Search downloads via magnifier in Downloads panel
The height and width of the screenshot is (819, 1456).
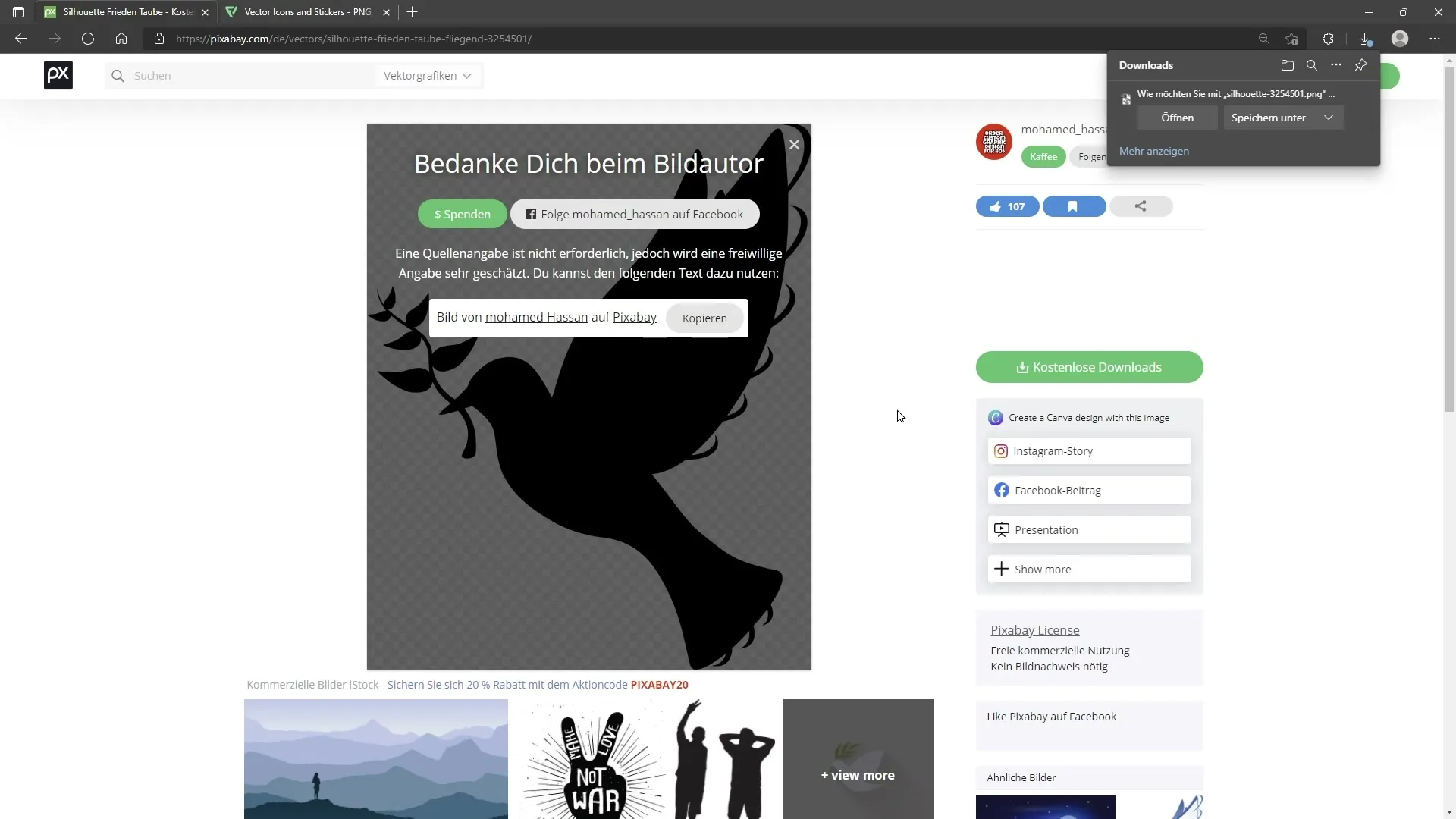click(x=1312, y=65)
